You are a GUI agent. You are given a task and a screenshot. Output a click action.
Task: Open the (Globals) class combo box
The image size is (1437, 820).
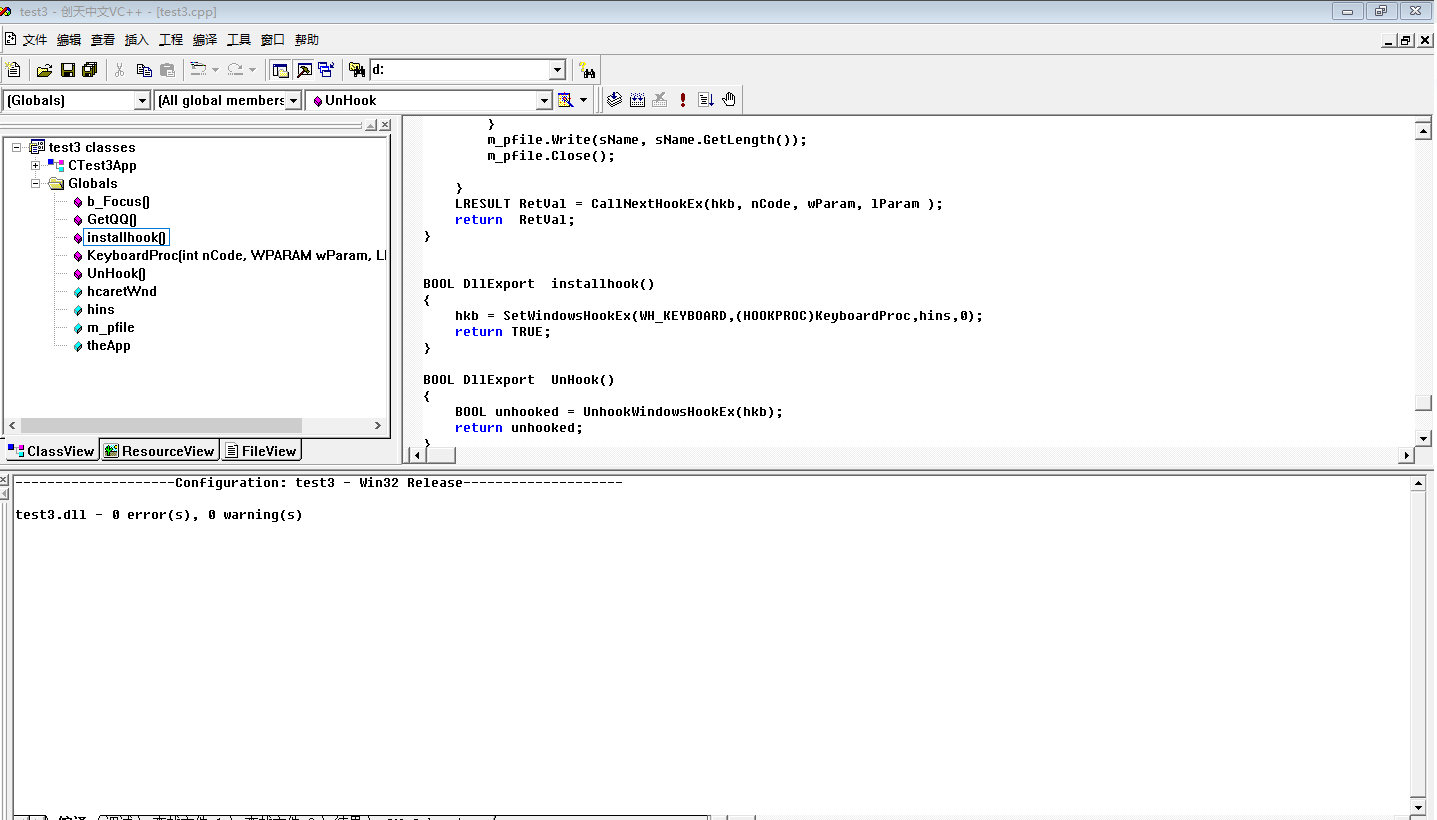pyautogui.click(x=77, y=100)
